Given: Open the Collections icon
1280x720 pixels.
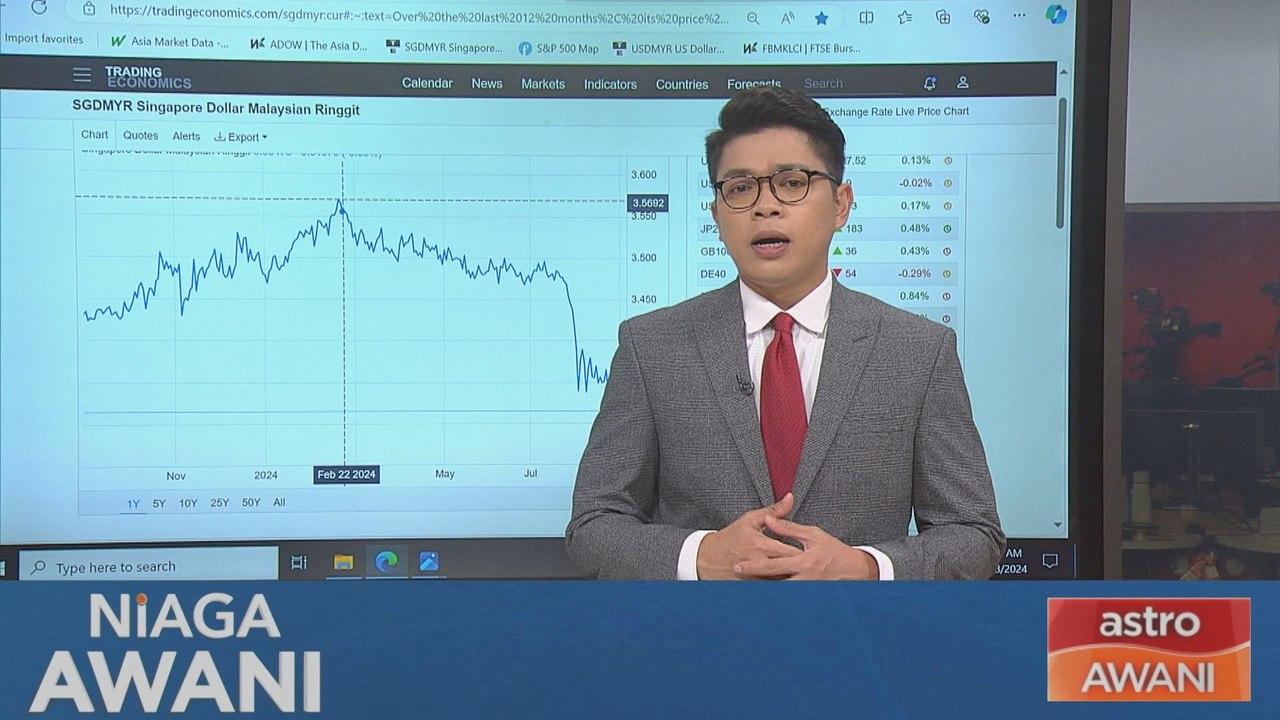Looking at the screenshot, I should (943, 17).
